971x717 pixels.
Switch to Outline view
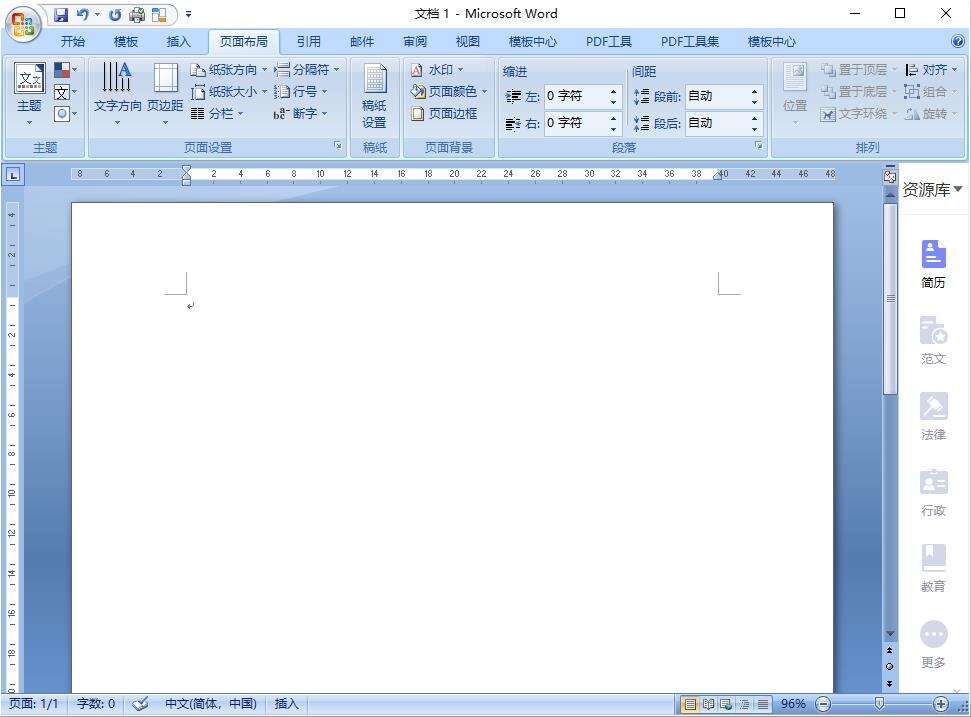point(744,704)
